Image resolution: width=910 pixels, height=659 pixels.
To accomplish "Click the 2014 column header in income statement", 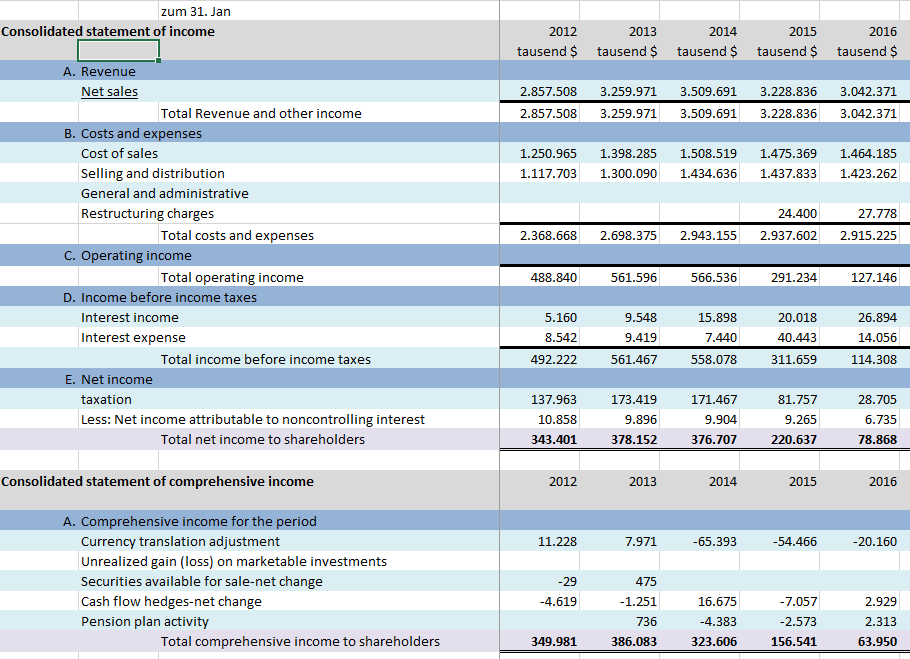I will coord(723,31).
